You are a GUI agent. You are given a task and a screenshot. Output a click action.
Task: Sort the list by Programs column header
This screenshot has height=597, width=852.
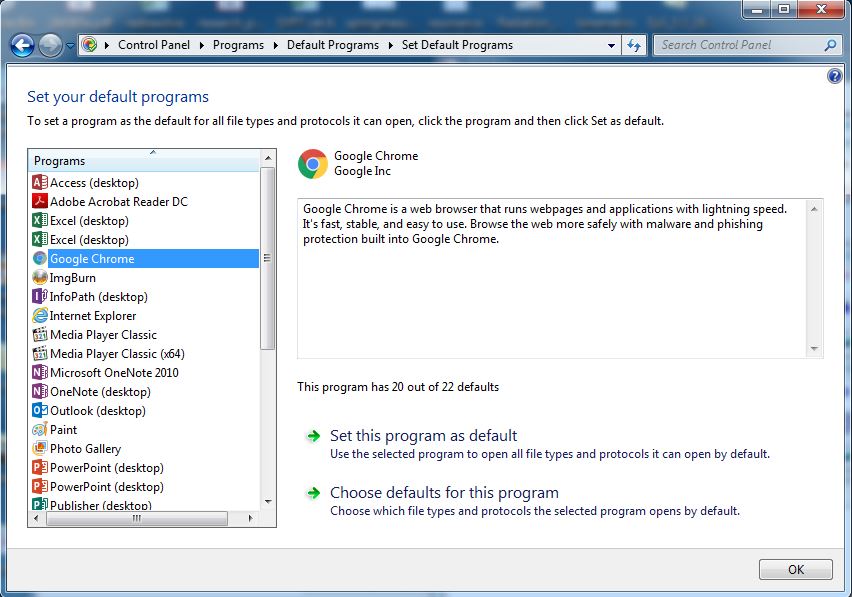pos(144,161)
